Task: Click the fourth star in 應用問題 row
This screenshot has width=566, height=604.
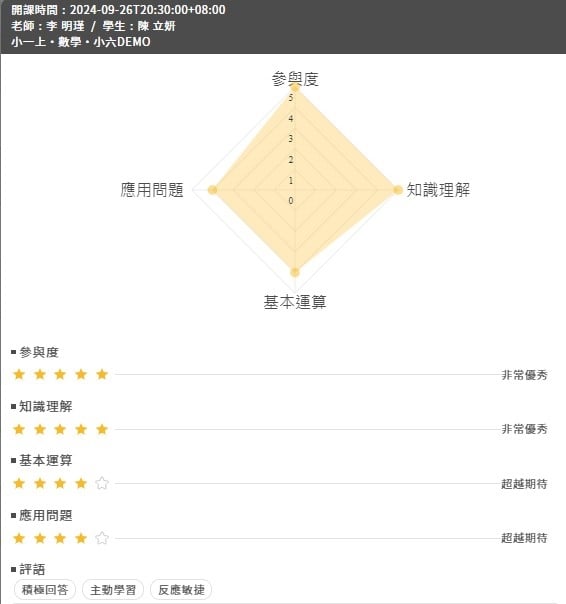Action: (x=81, y=538)
